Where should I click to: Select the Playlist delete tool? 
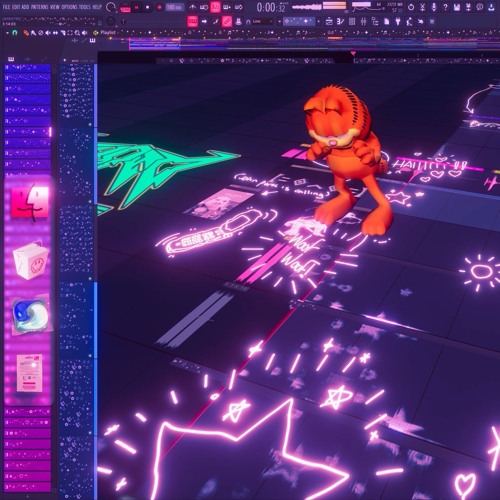tap(41, 33)
